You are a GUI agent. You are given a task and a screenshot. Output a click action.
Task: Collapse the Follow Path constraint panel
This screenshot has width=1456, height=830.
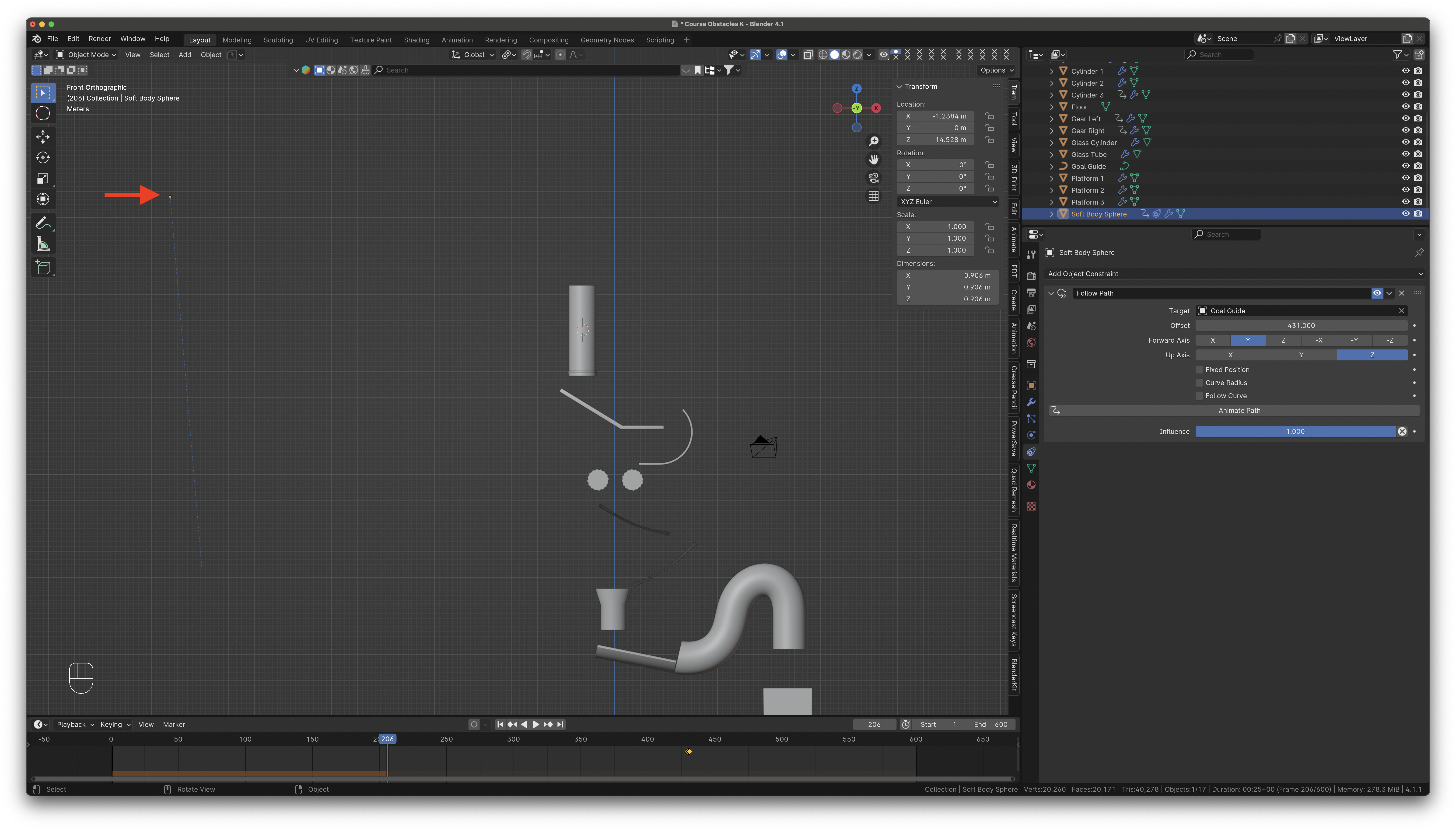click(1051, 293)
